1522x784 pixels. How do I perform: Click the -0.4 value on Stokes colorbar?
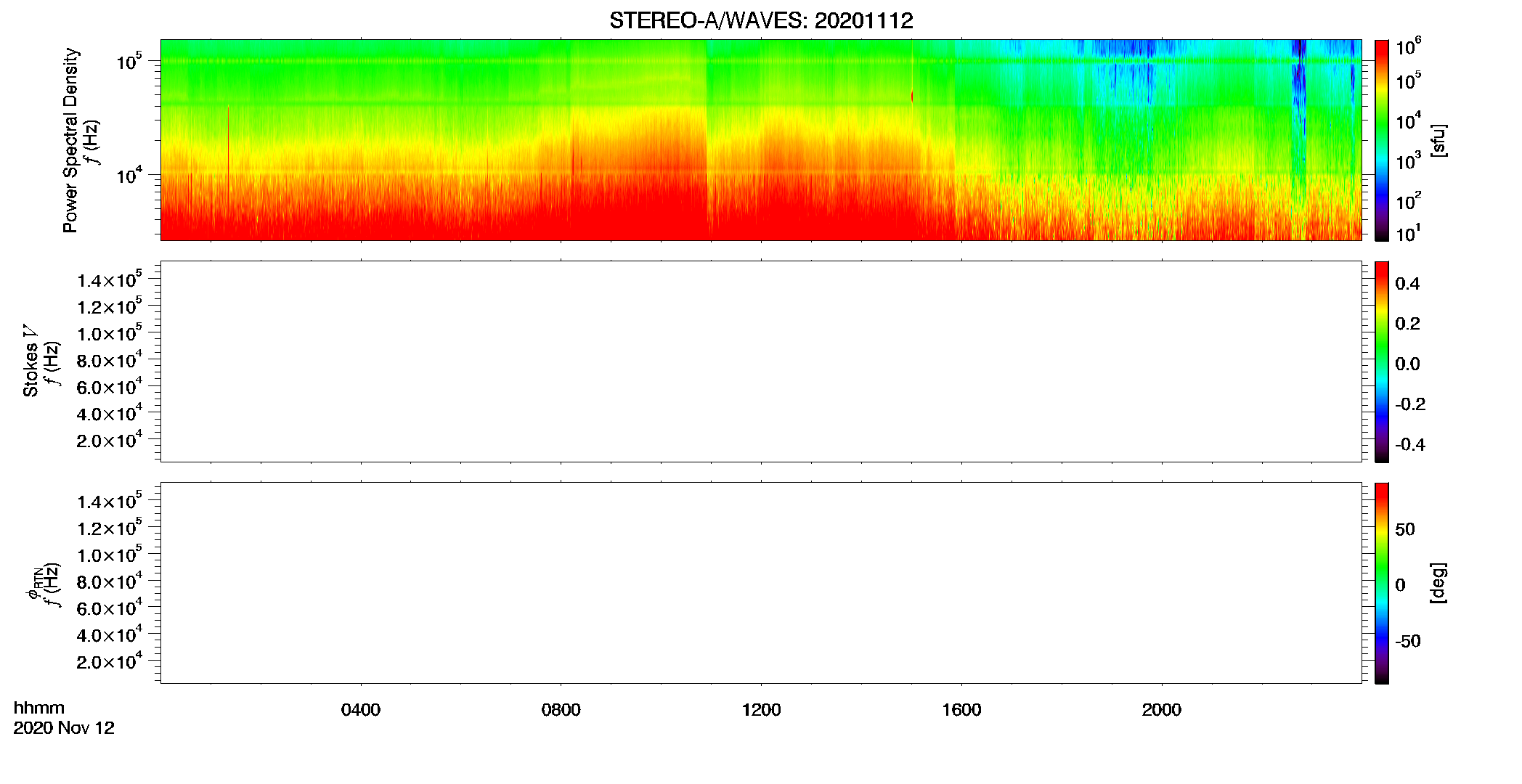tap(1410, 445)
